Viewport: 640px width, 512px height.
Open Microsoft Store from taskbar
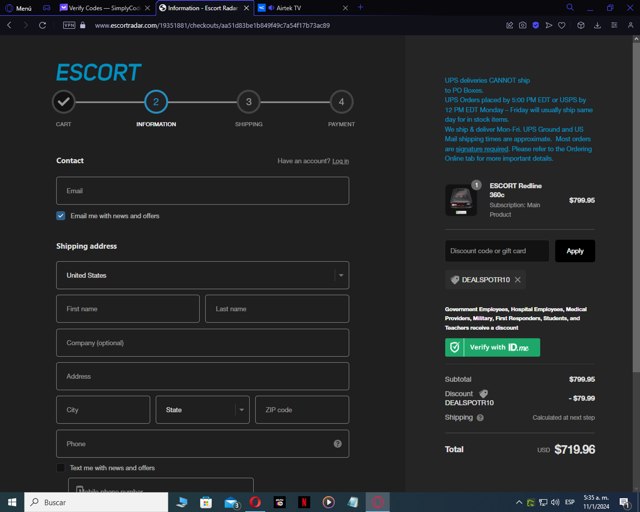206,502
